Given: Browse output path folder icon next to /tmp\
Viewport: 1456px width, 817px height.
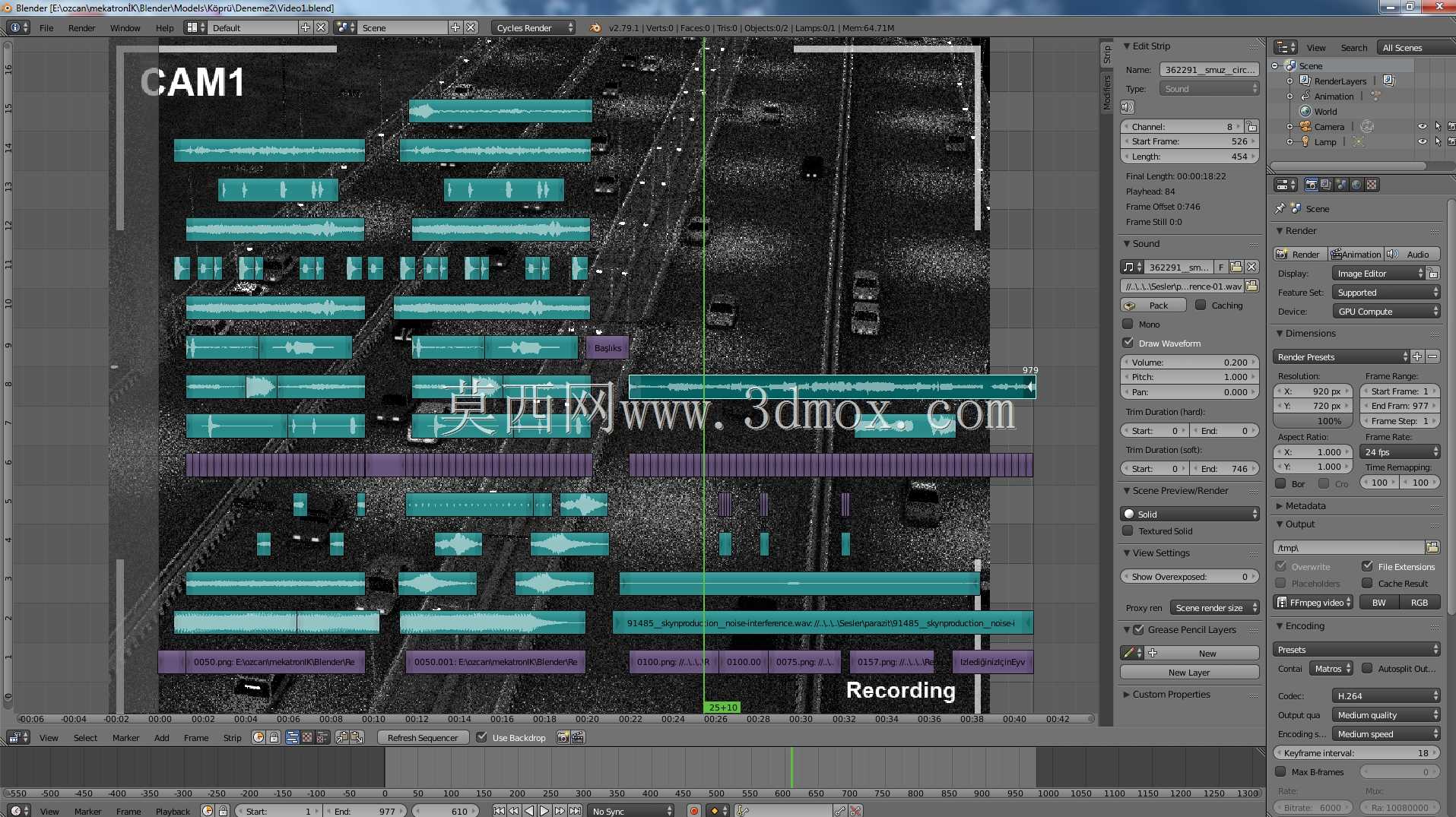Looking at the screenshot, I should click(x=1432, y=547).
